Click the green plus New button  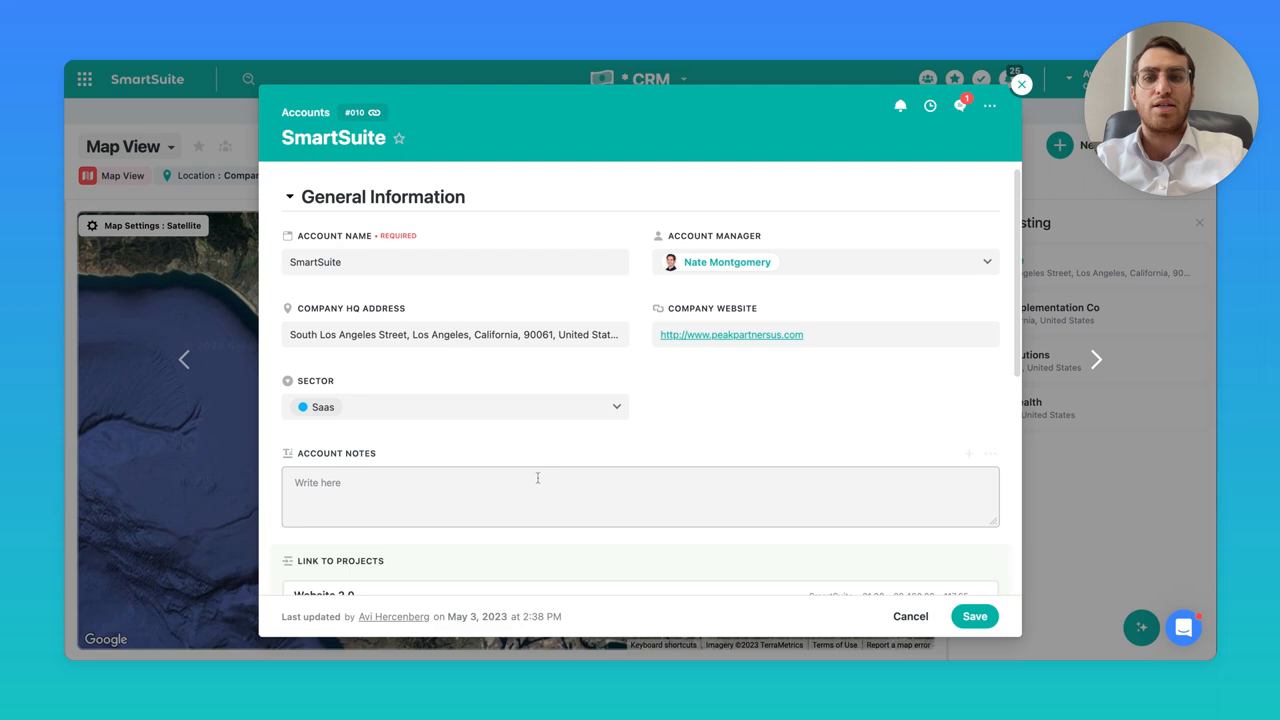tap(1059, 145)
